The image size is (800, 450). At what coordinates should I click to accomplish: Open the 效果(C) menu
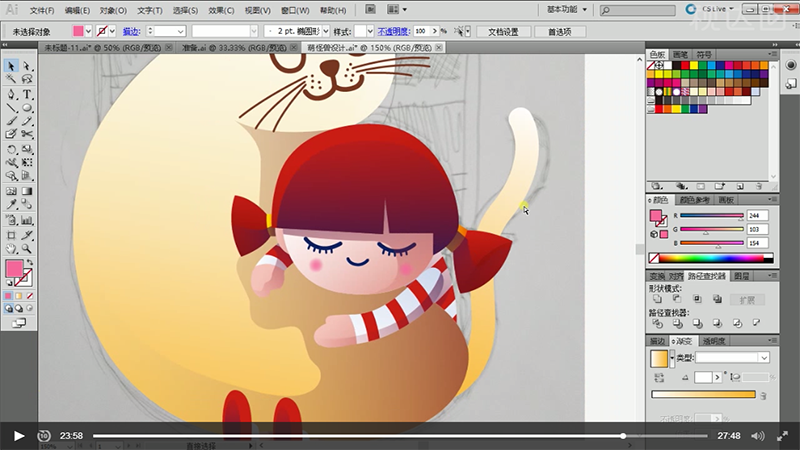[221, 10]
